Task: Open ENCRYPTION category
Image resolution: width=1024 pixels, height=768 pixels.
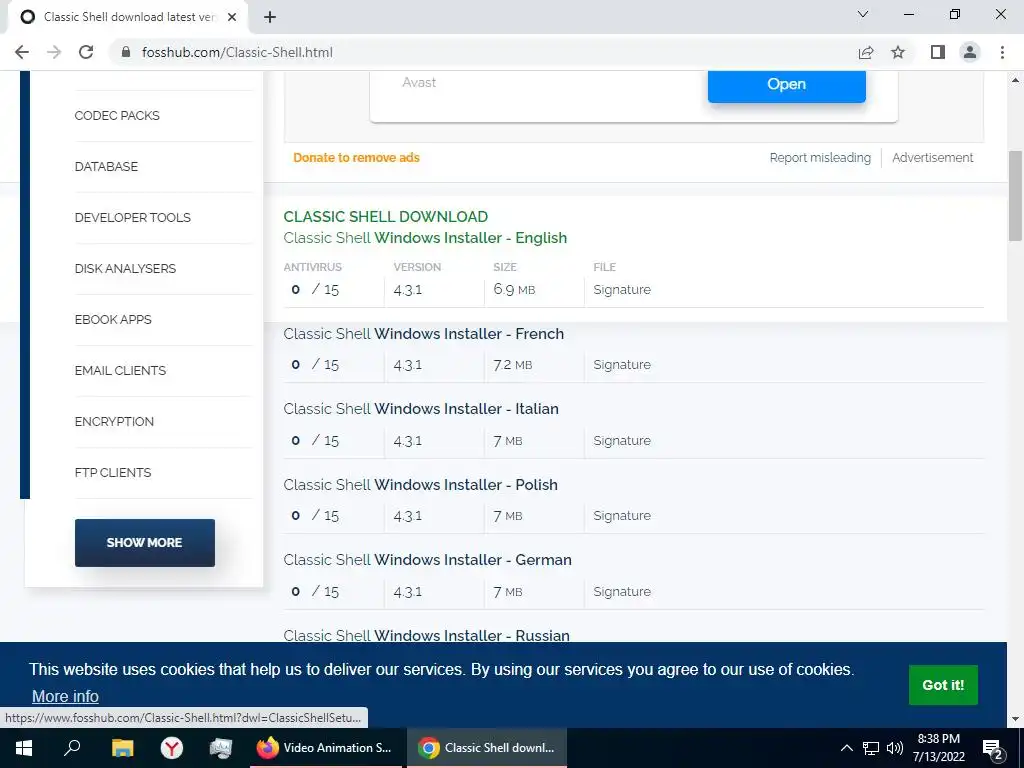Action: coord(114,421)
